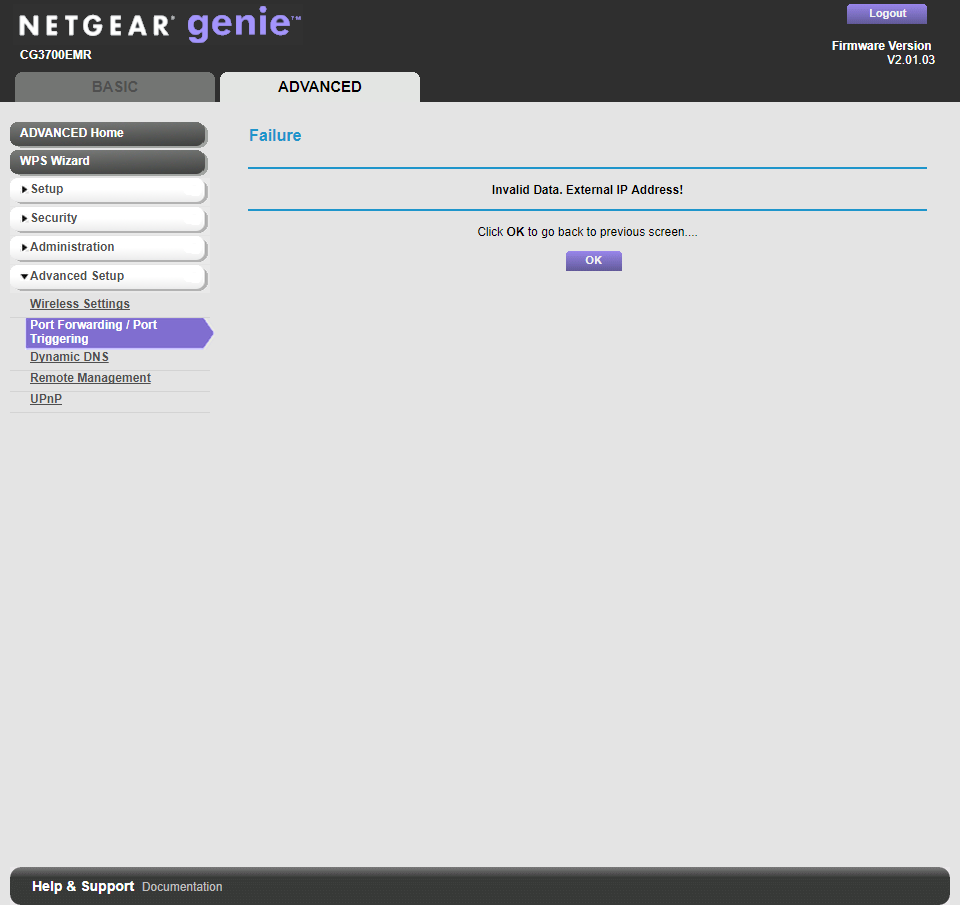Image resolution: width=960 pixels, height=905 pixels.
Task: Open the Documentation link
Action: click(181, 886)
